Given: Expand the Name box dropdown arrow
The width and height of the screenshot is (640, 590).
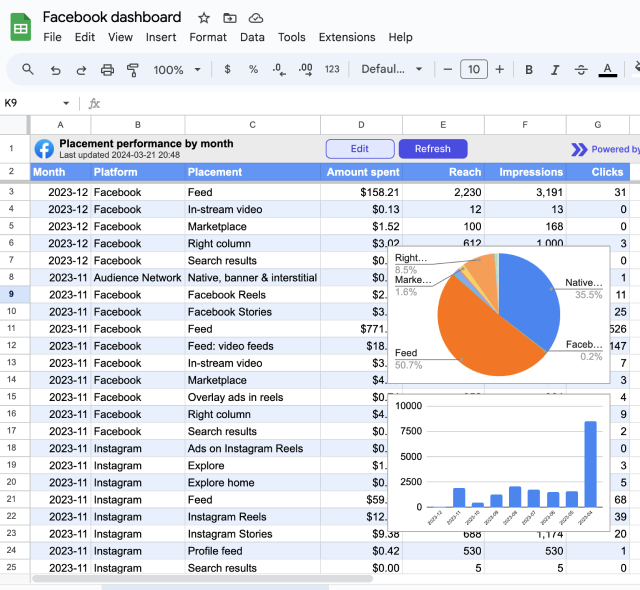Looking at the screenshot, I should (x=66, y=103).
